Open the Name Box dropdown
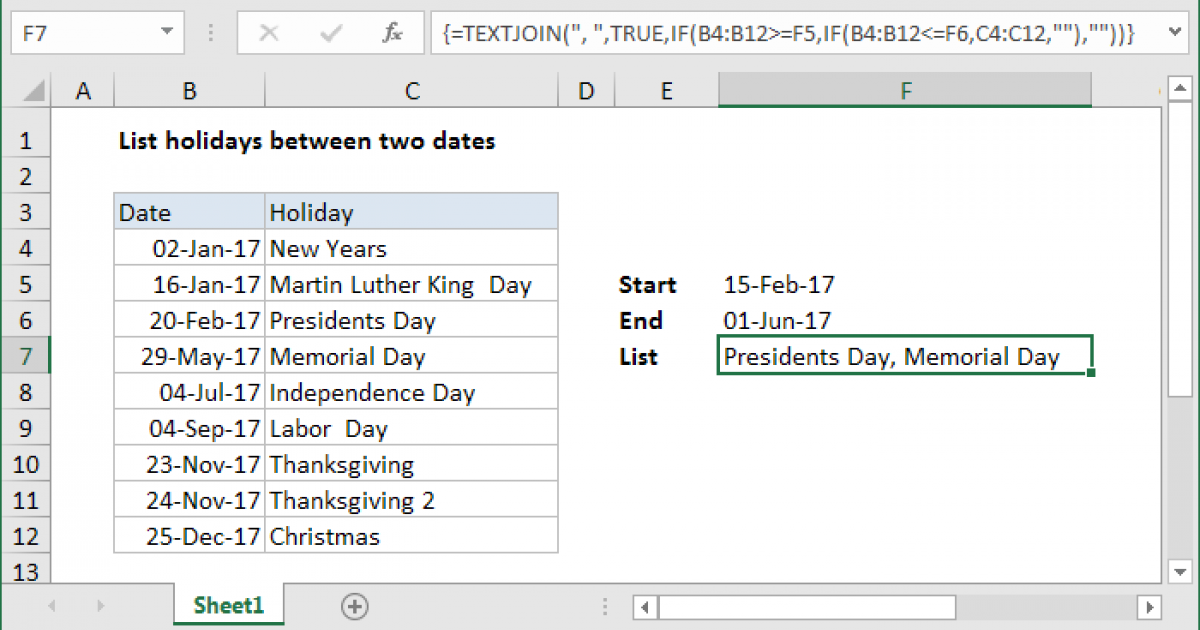The image size is (1200, 630). 167,32
